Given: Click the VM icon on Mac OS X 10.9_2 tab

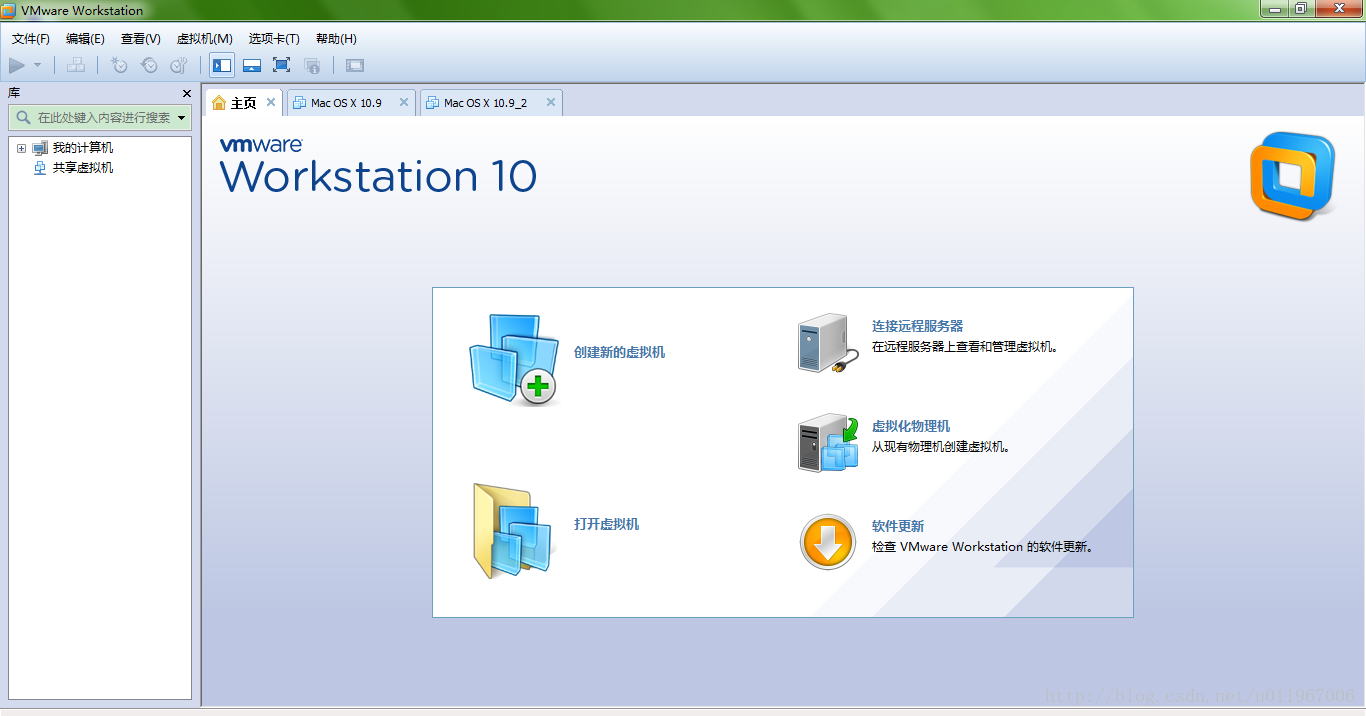Looking at the screenshot, I should tap(432, 103).
